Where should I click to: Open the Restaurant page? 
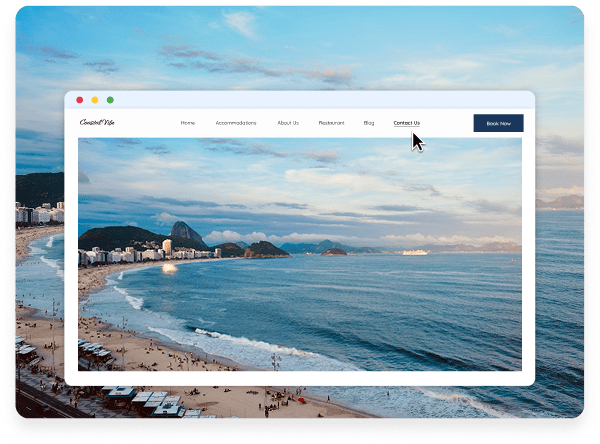331,123
